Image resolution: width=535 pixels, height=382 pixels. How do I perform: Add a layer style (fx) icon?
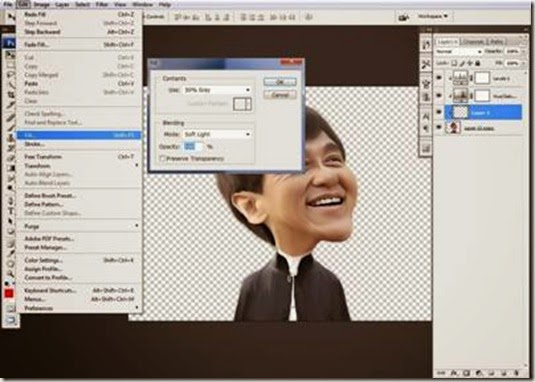coord(453,373)
